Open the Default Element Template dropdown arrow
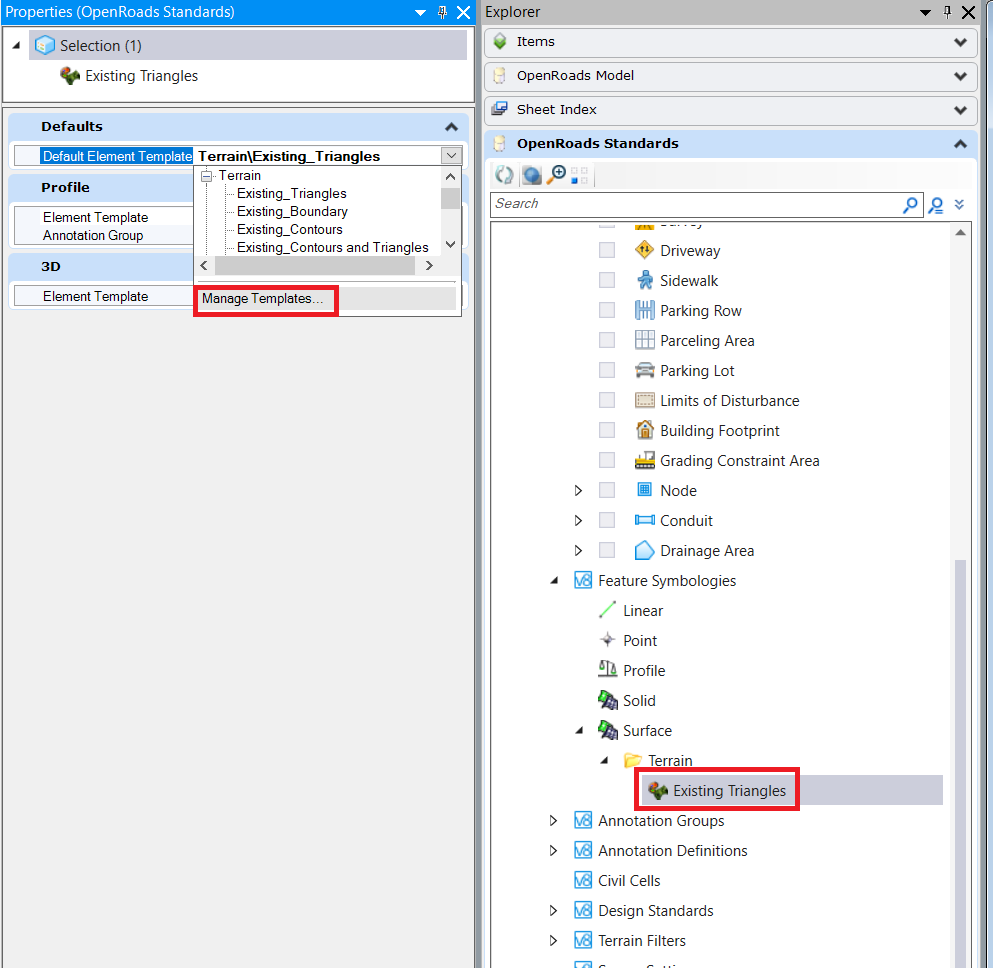This screenshot has height=968, width=993. click(451, 156)
